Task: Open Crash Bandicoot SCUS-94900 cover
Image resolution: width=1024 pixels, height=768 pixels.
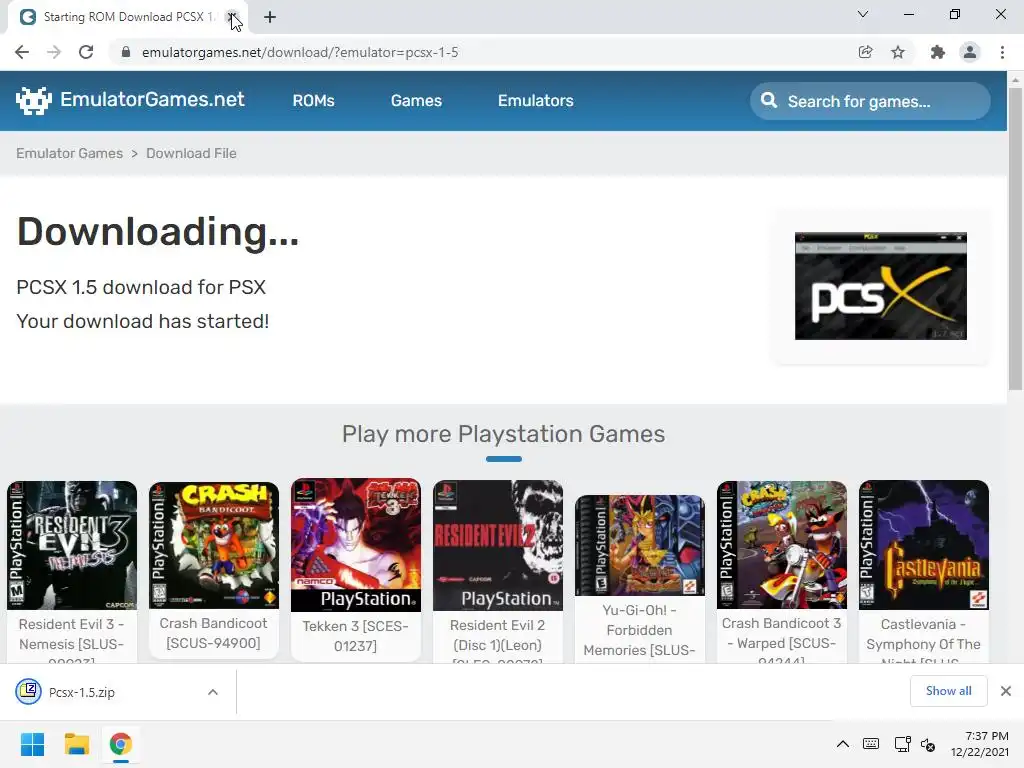Action: (214, 545)
